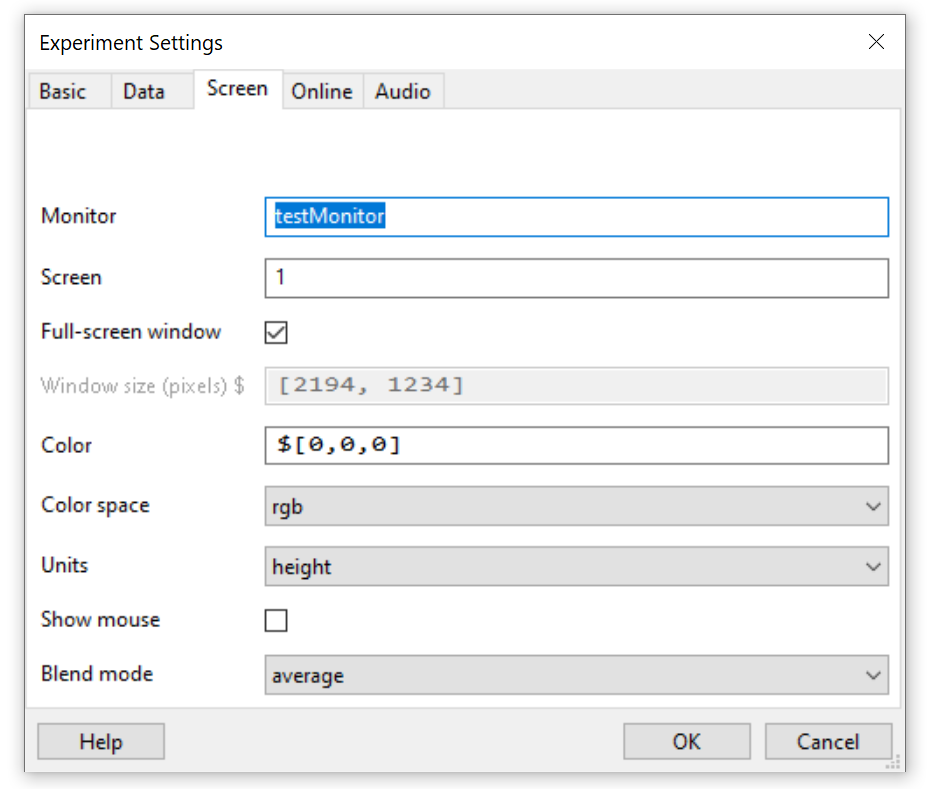Open the Data tab
The width and height of the screenshot is (936, 789).
pos(143,91)
